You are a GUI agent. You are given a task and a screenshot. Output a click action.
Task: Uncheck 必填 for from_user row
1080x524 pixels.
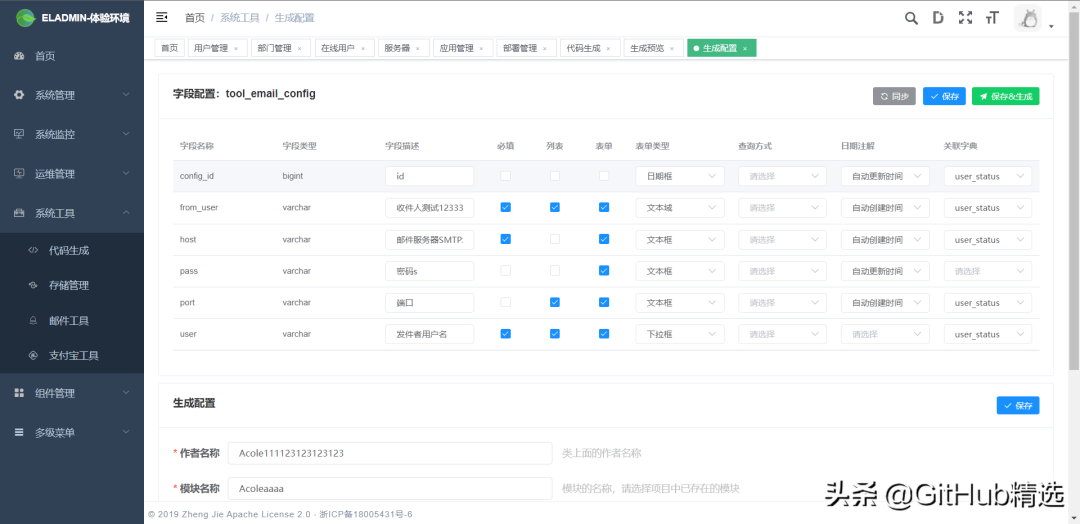506,207
